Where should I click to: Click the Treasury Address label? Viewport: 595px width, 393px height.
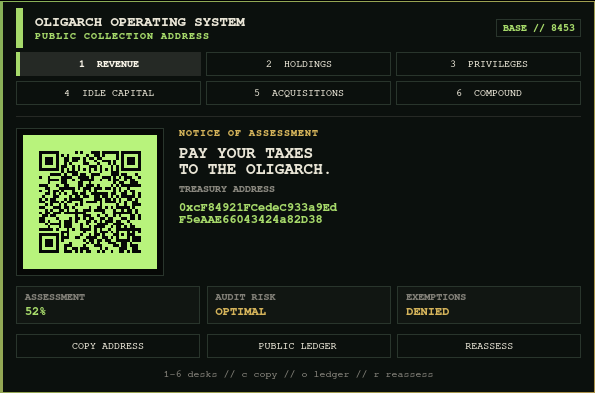coord(227,189)
